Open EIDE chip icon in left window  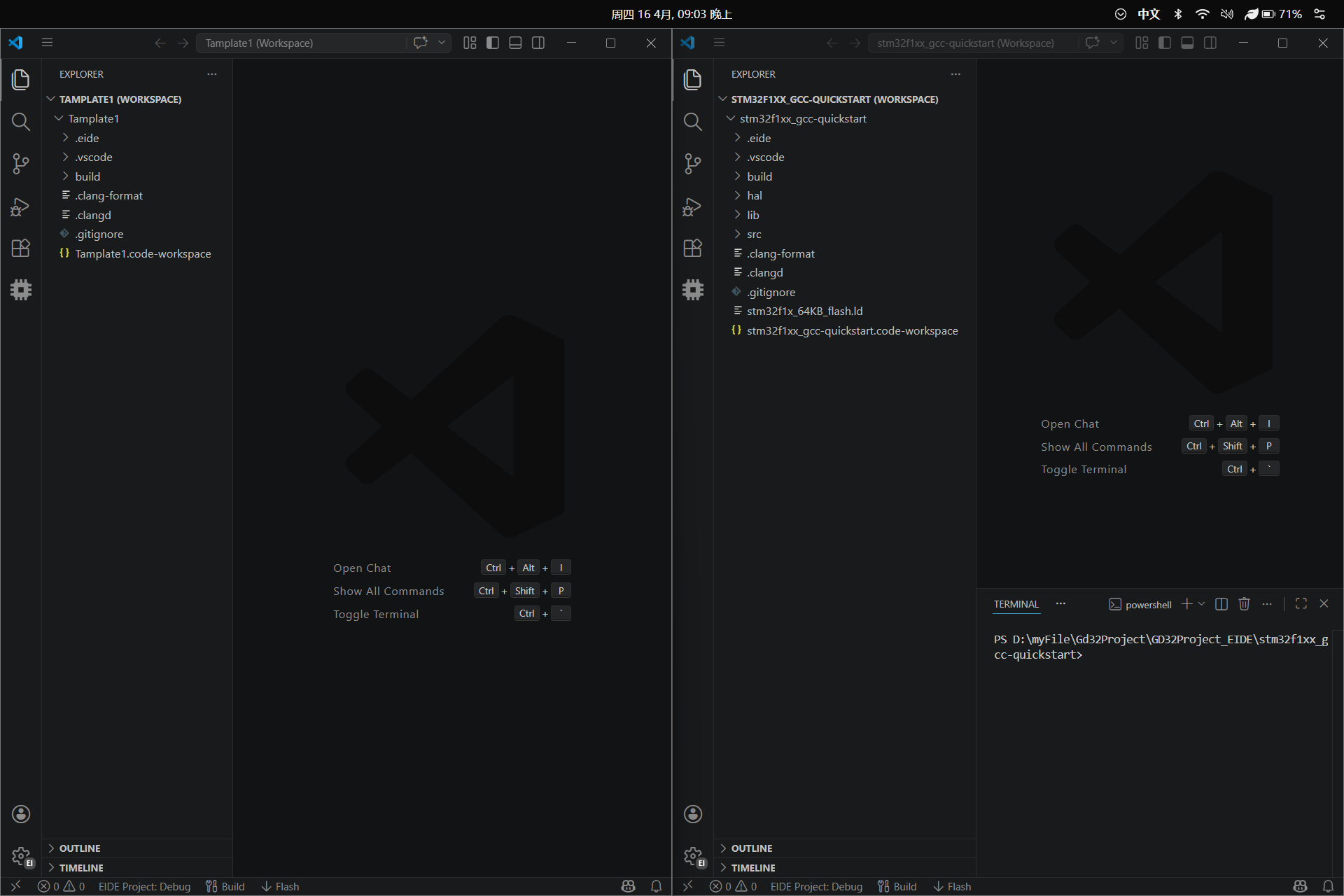21,290
